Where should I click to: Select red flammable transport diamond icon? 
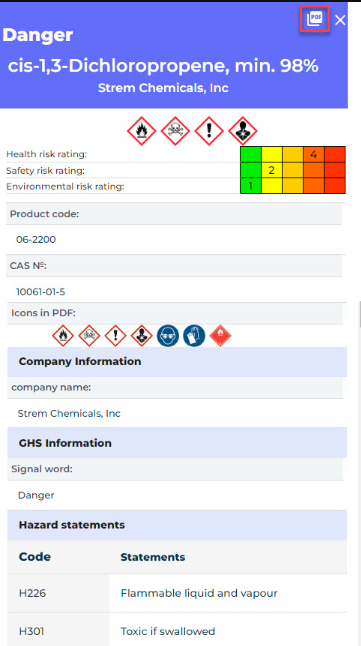pos(220,336)
